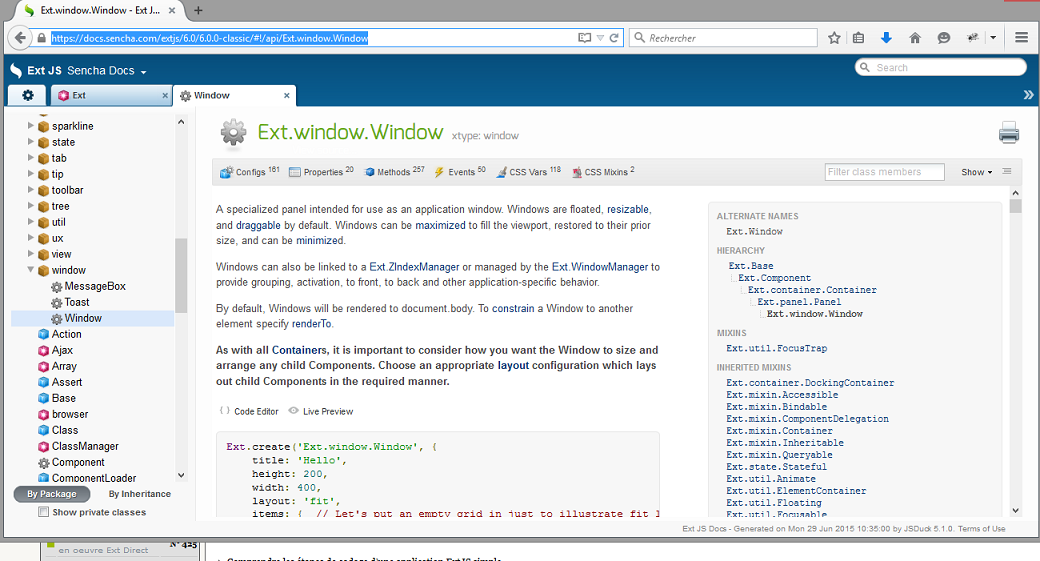Screen dimensions: 1040x561
Task: Open Ext.util.FocusTrap mixin link
Action: tap(776, 348)
